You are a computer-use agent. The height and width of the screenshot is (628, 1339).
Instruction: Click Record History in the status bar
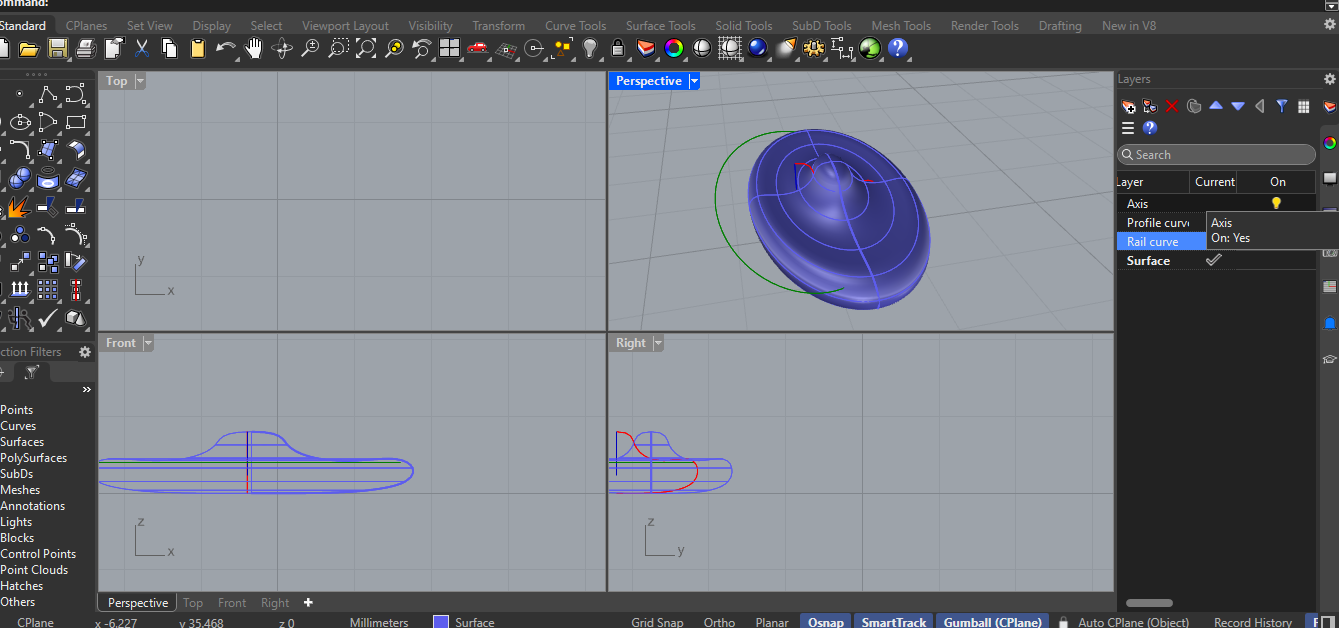1253,622
